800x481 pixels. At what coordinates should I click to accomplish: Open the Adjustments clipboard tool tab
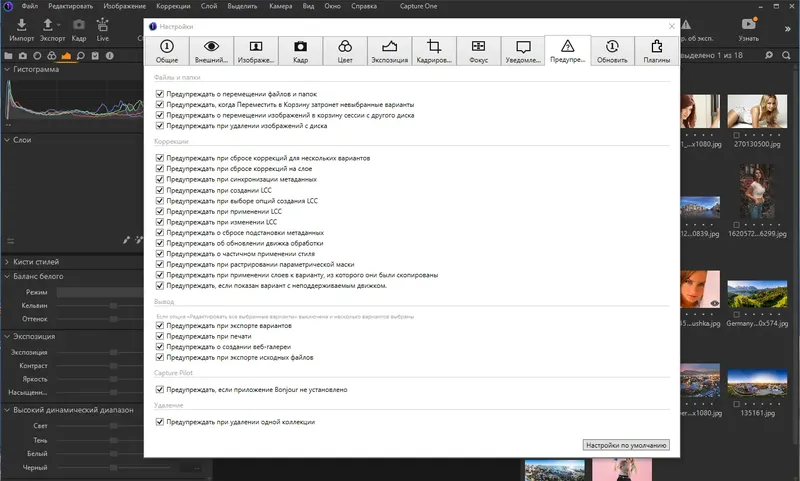(95, 56)
